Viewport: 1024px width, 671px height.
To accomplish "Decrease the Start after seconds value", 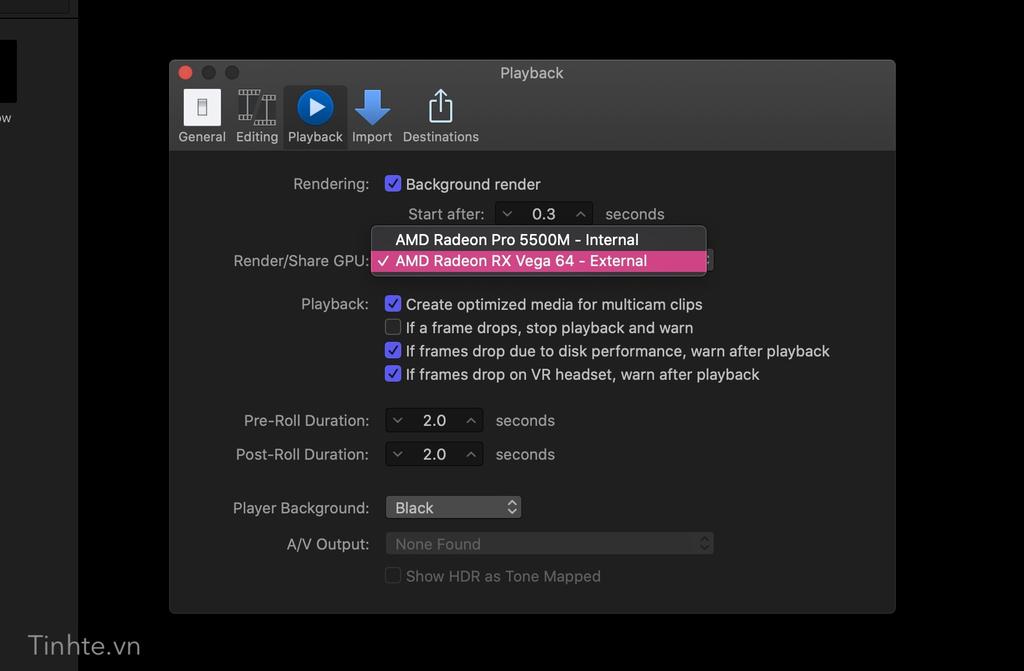I will [507, 214].
